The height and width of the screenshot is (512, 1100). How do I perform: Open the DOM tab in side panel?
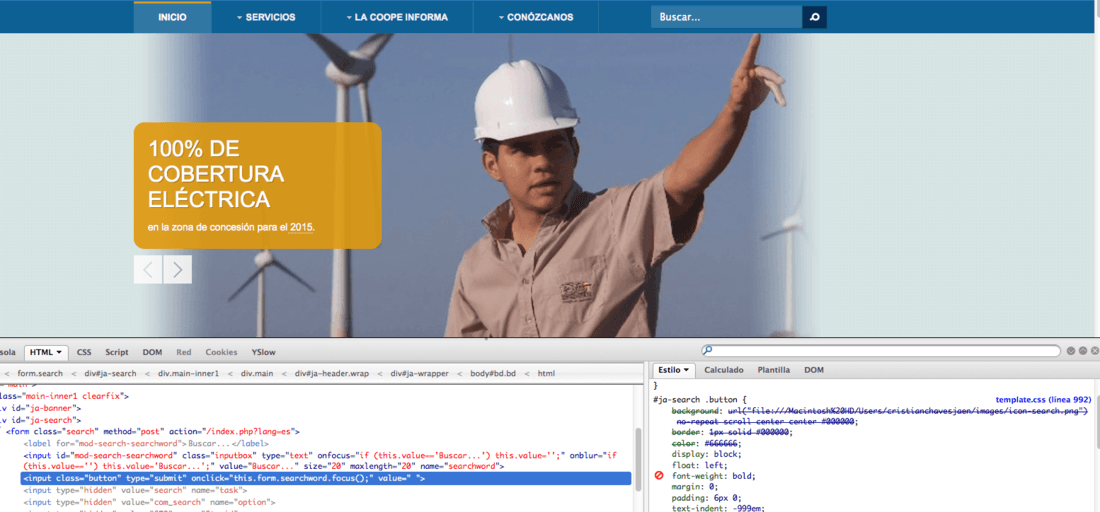click(x=814, y=370)
